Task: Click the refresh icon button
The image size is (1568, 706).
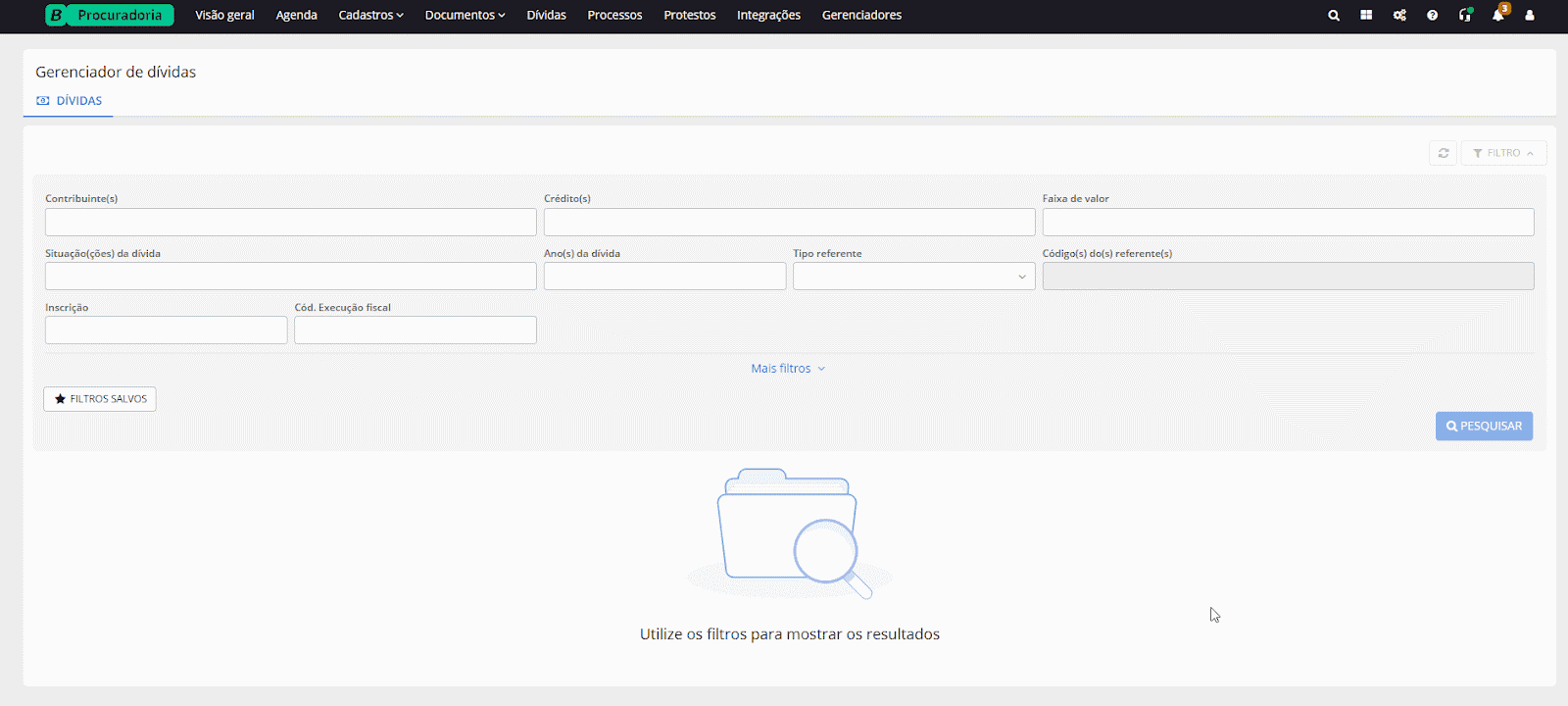Action: 1443,153
